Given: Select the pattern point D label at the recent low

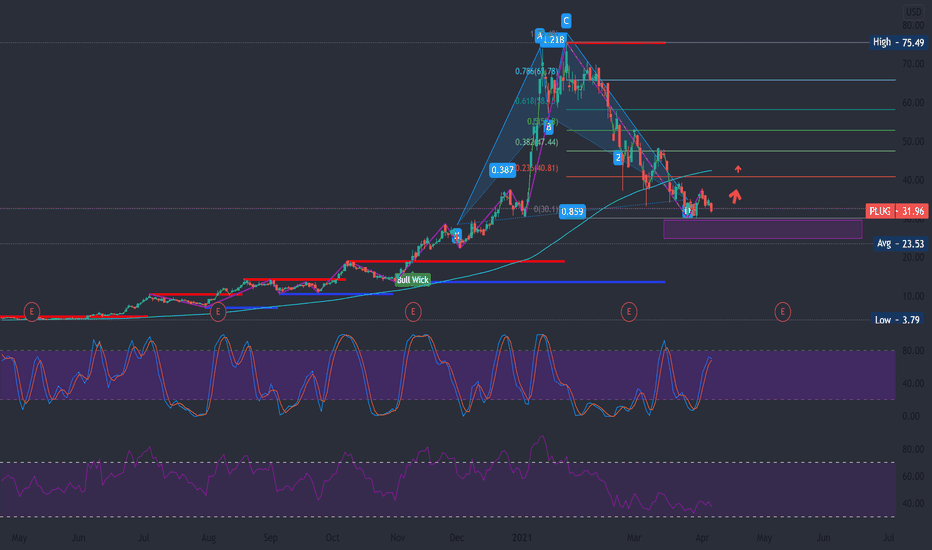Looking at the screenshot, I should point(688,210).
